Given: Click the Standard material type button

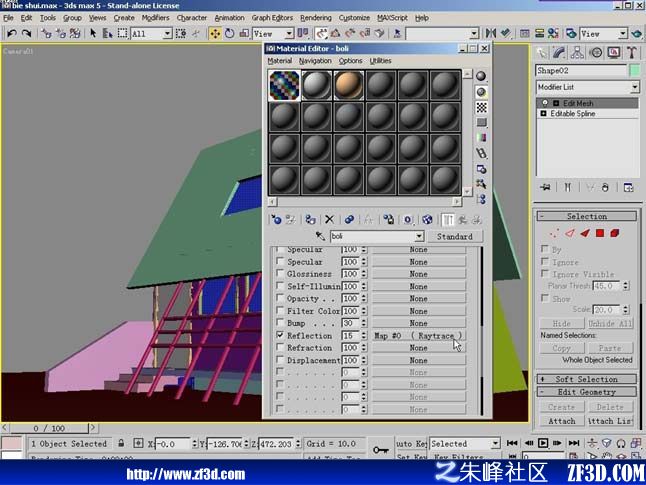Looking at the screenshot, I should click(x=455, y=237).
